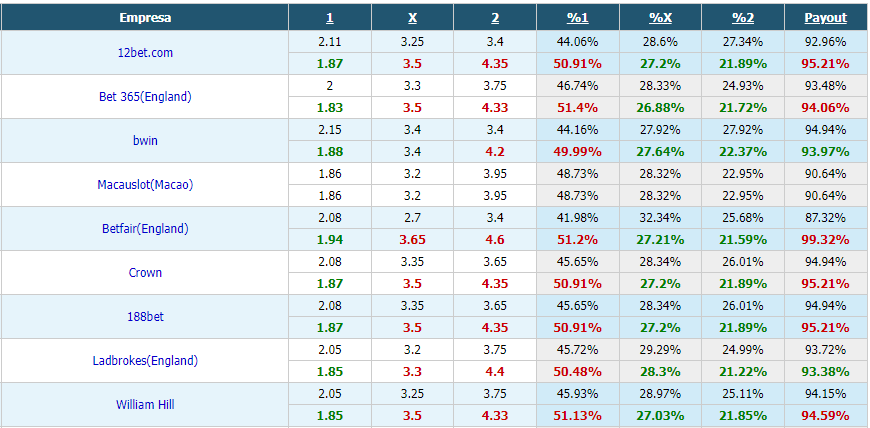870x428 pixels.
Task: Select Bet 365 opening %1 value 46.74%
Action: [x=578, y=86]
